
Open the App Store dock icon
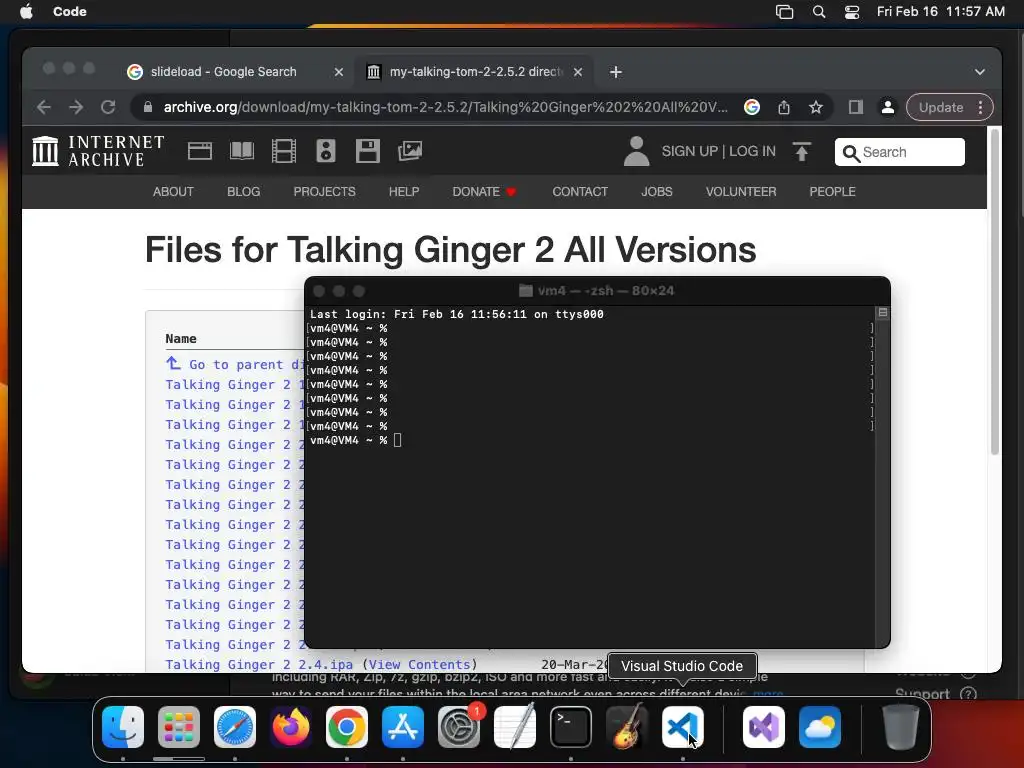pyautogui.click(x=403, y=727)
